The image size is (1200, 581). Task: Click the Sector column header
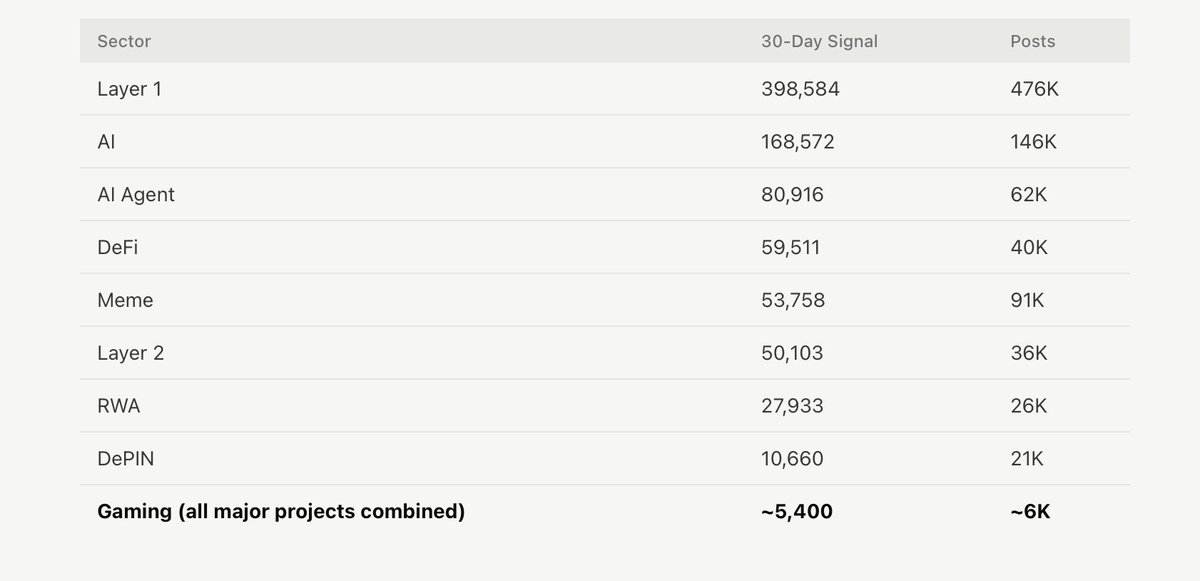[124, 41]
